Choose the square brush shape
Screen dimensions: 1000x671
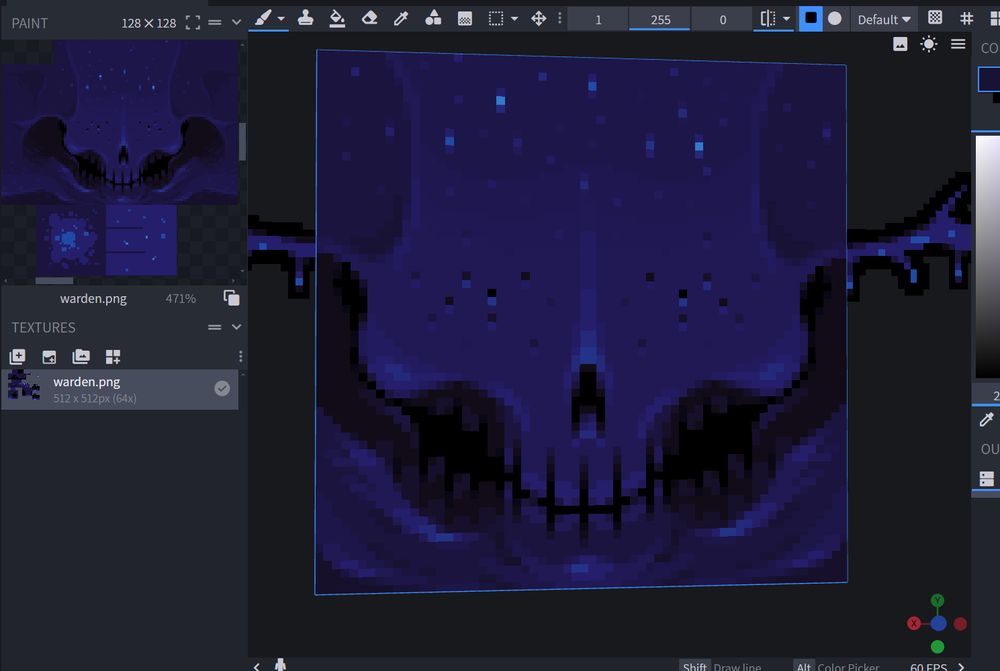click(x=810, y=18)
